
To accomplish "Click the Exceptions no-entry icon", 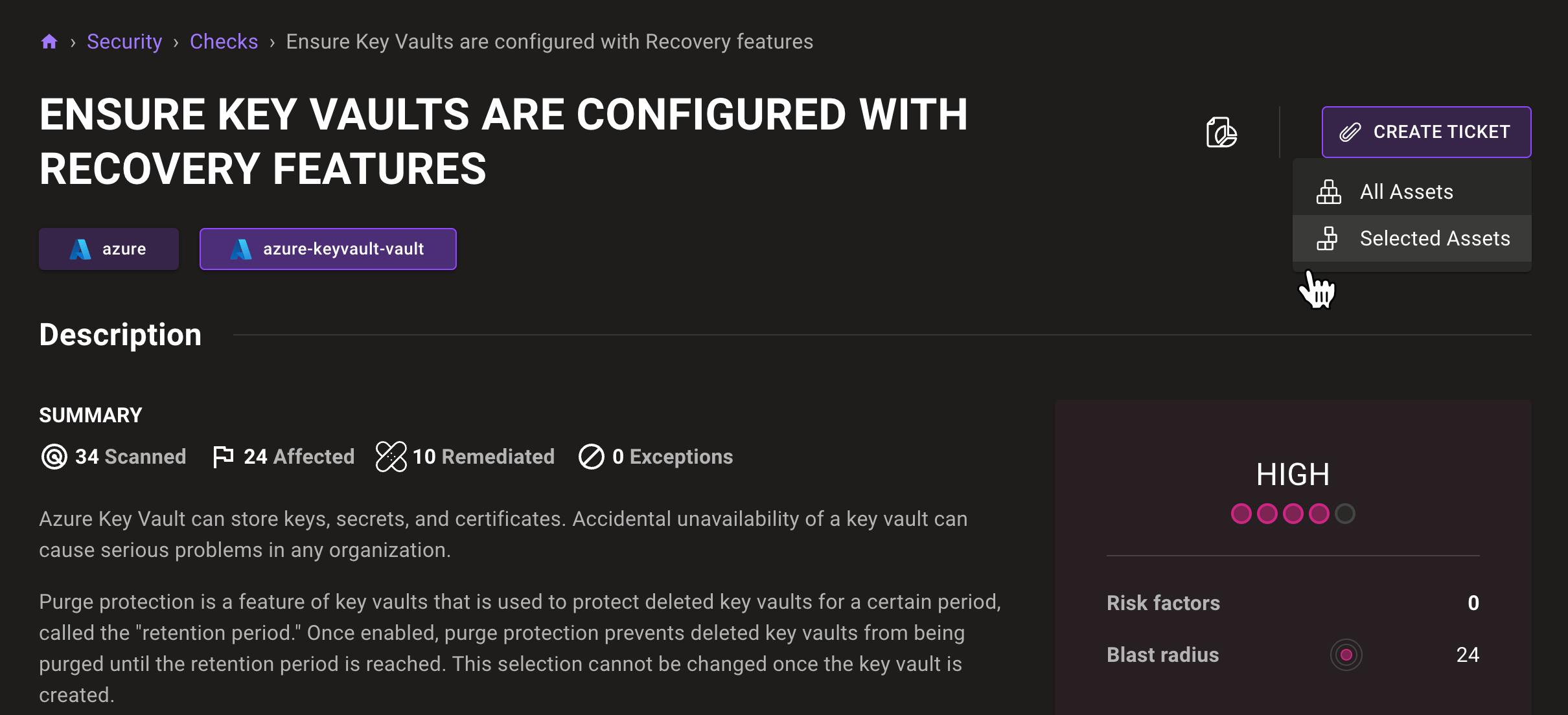I will point(591,457).
